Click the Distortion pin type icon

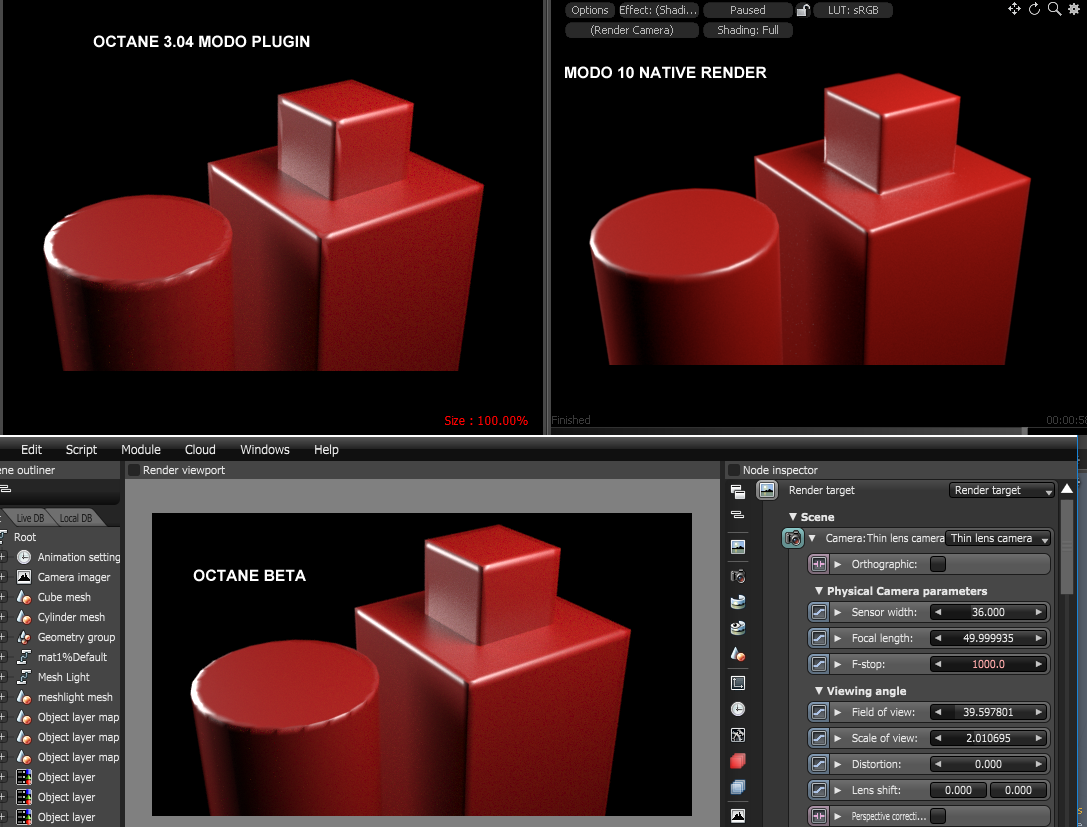click(x=819, y=764)
